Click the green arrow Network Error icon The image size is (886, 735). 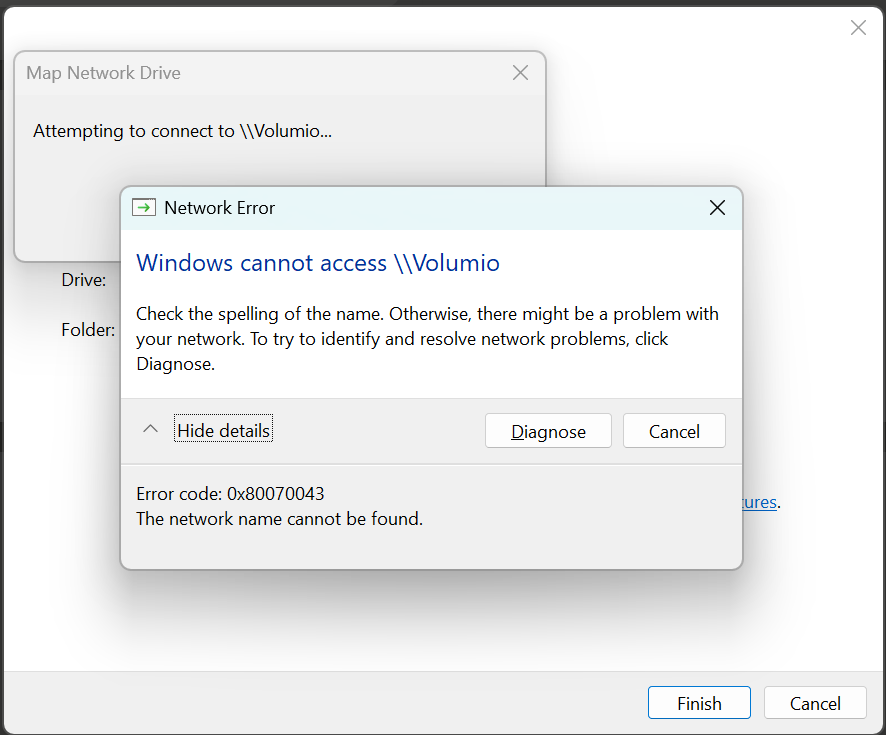(x=144, y=208)
